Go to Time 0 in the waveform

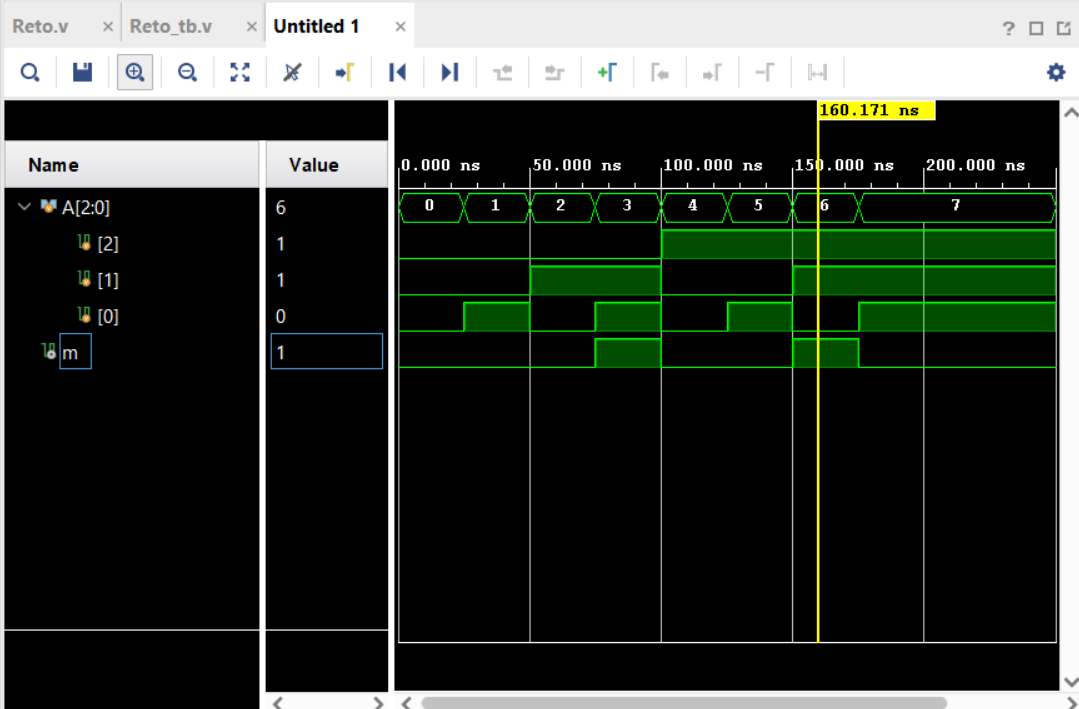point(397,71)
